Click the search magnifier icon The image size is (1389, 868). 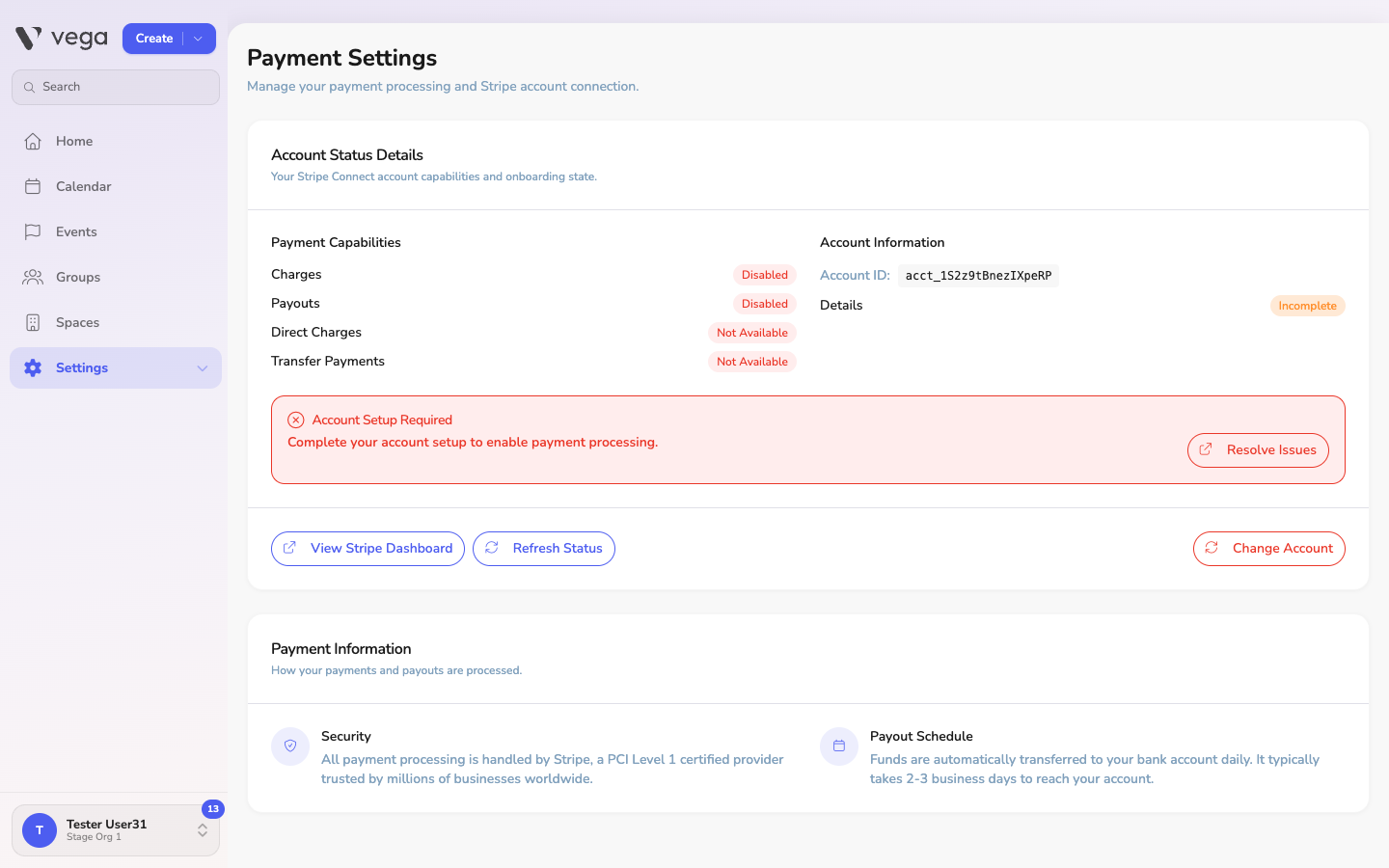pyautogui.click(x=29, y=87)
